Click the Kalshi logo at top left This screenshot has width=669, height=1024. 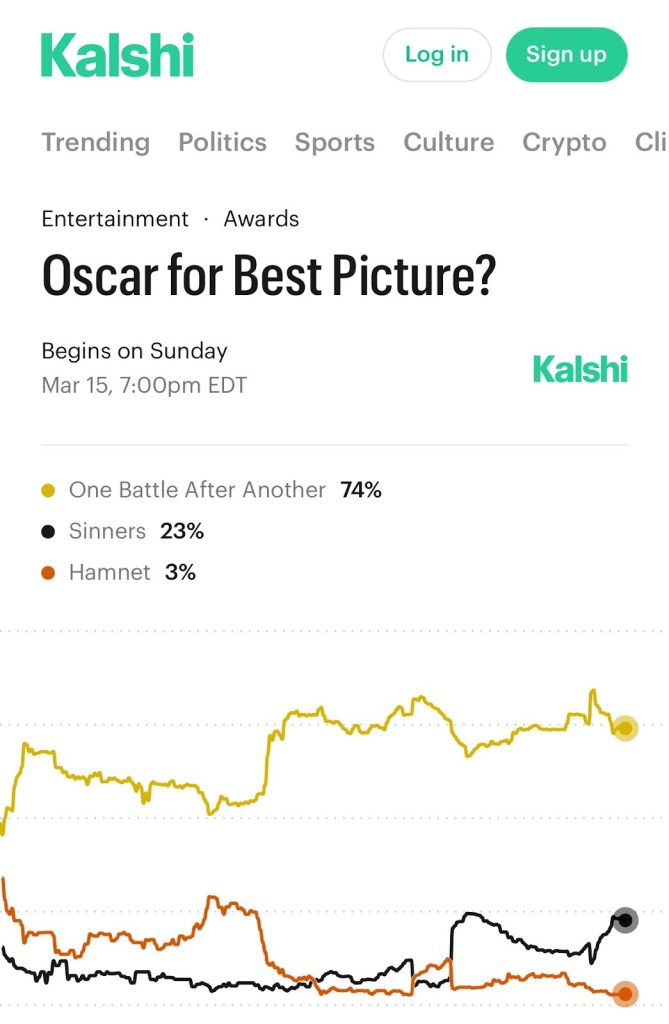(117, 55)
